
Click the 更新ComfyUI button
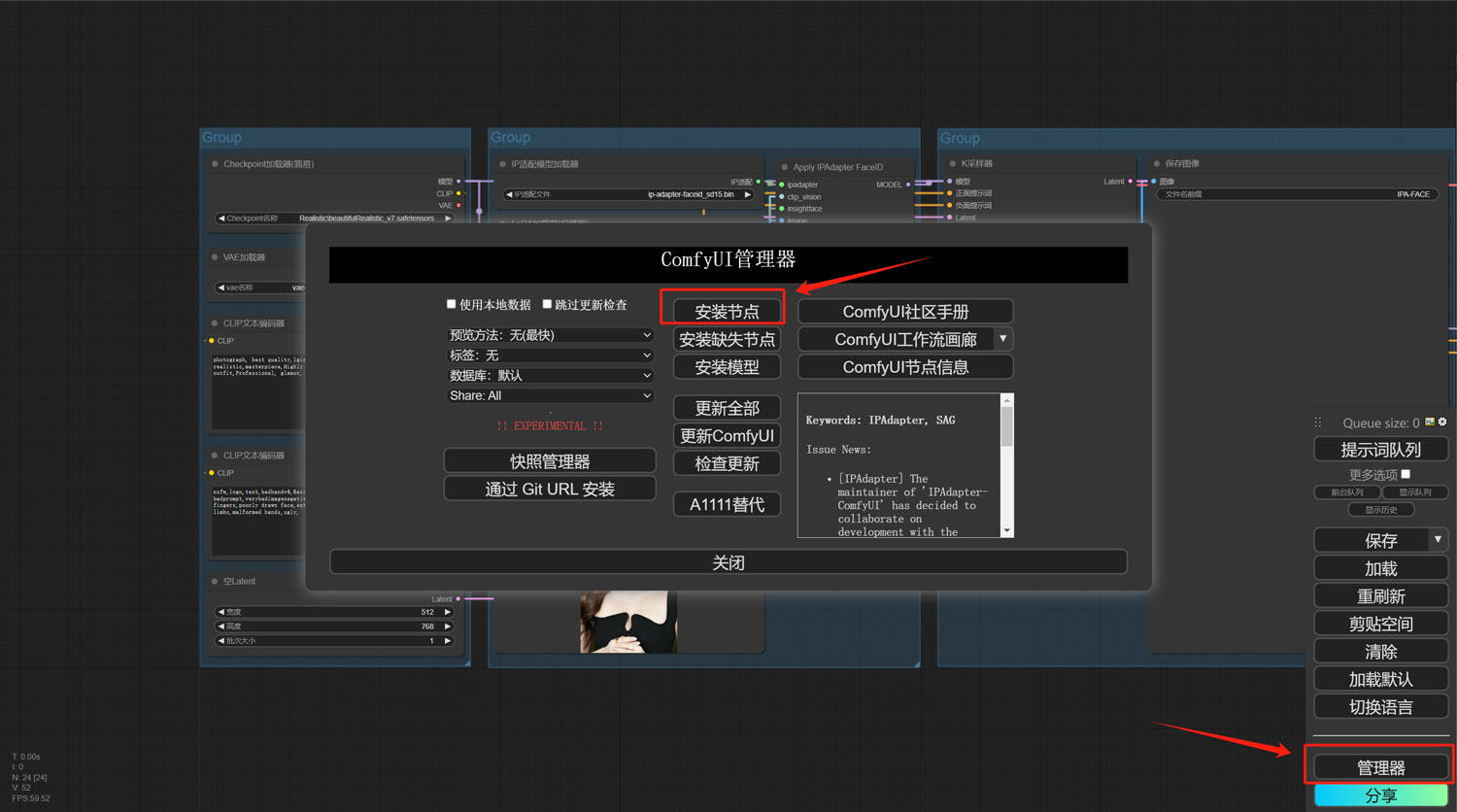(x=727, y=435)
